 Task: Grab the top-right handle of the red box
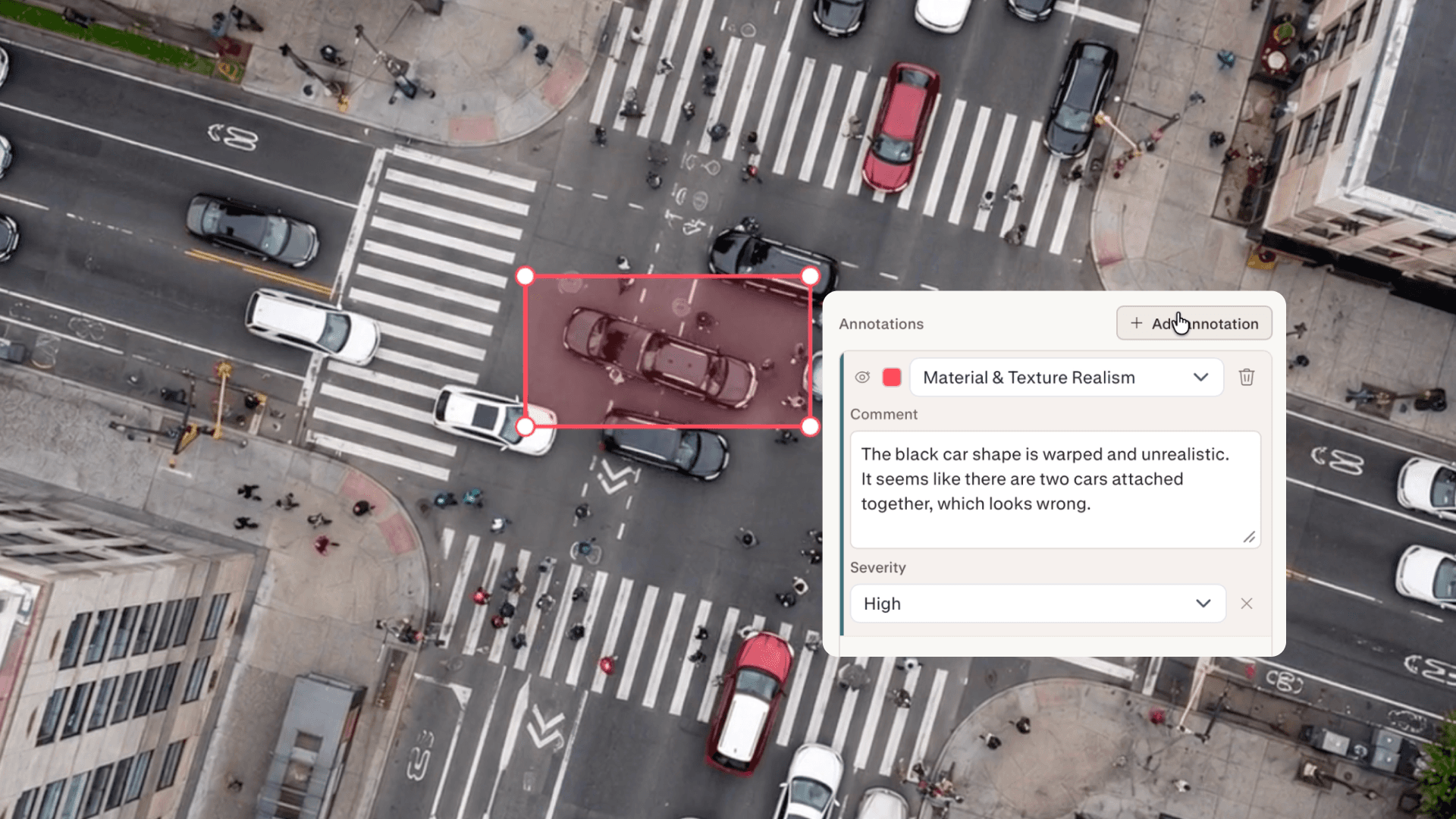810,276
